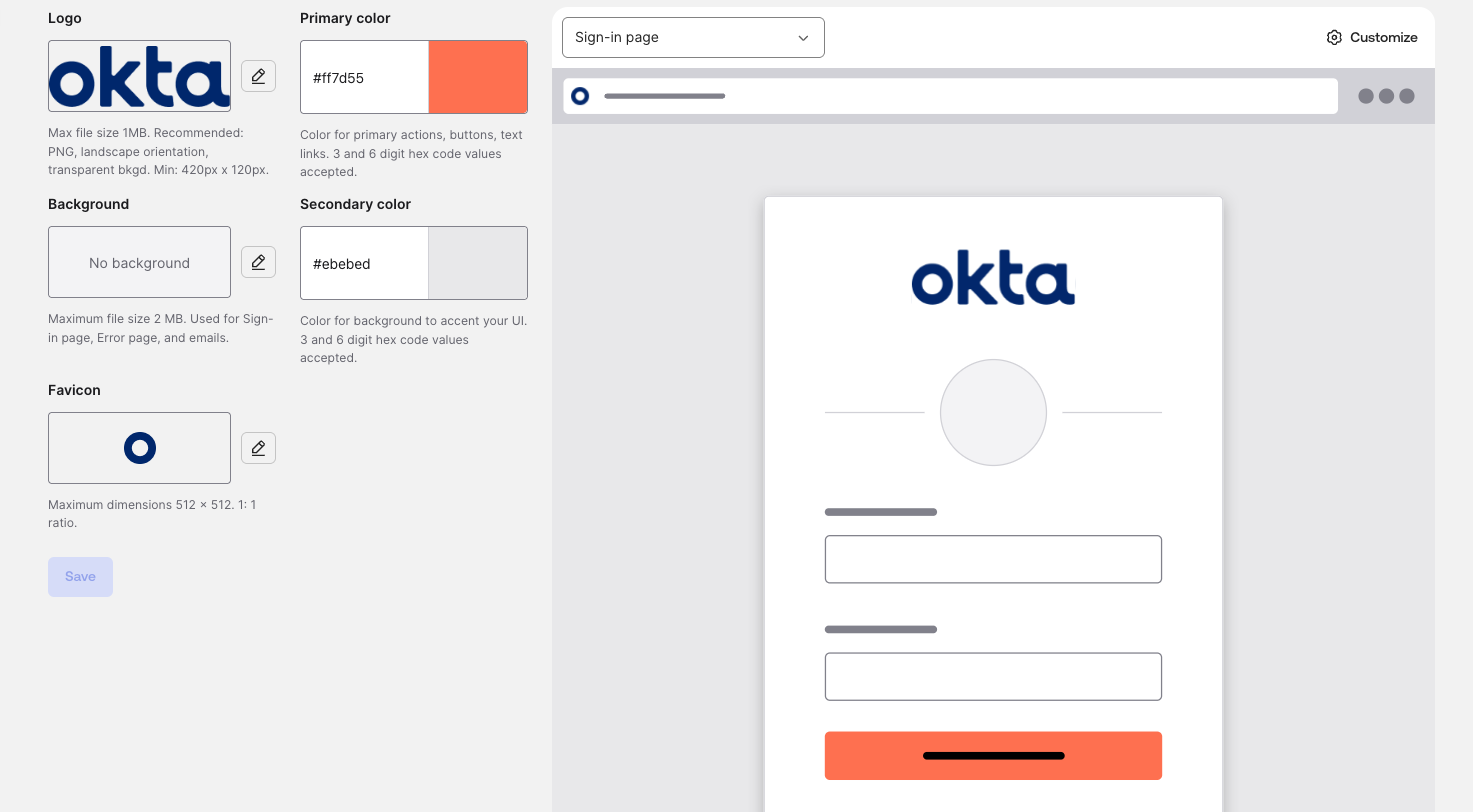1473x812 pixels.
Task: Focus the Primary color hex field #ff7d55
Action: (364, 77)
